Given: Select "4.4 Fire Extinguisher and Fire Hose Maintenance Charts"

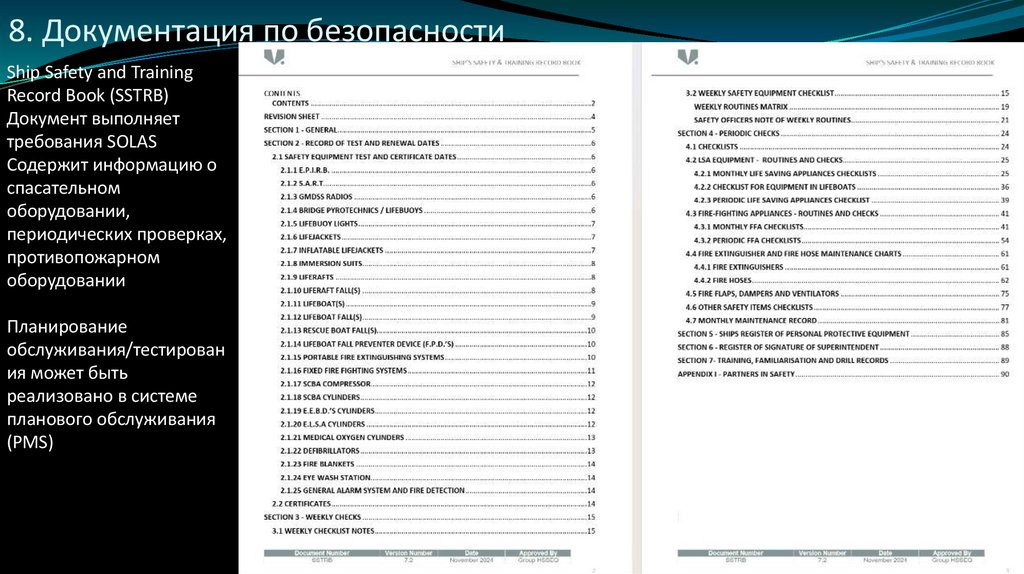Looking at the screenshot, I should [x=847, y=253].
